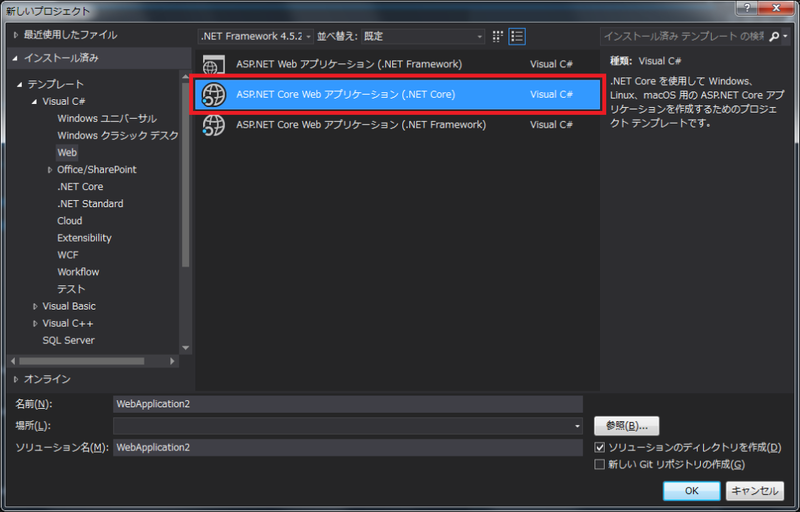The height and width of the screenshot is (512, 800).
Task: Expand 最近使用したファイル section
Action: point(16,35)
